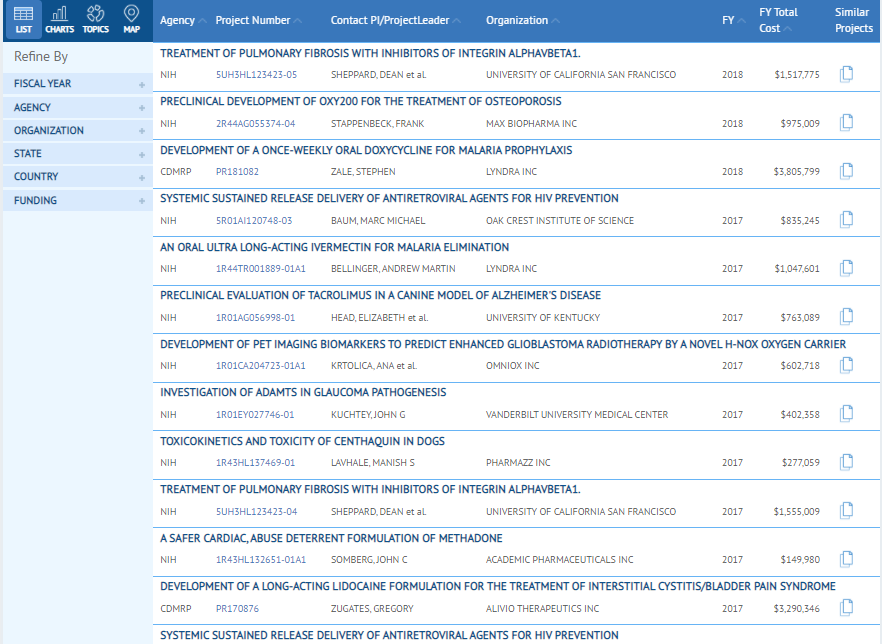Open project number 1R44TR001889-01A1
882x644 pixels.
(261, 269)
